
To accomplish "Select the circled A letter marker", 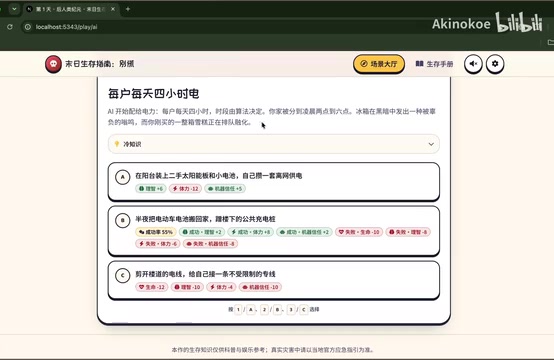I will click(123, 177).
